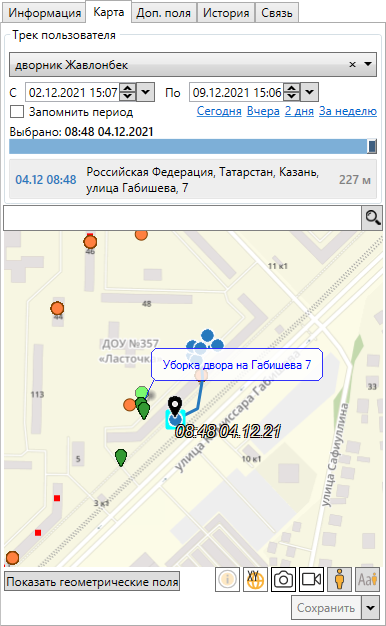Click the orange marker near building 44
386x626 pixels.
[57, 308]
